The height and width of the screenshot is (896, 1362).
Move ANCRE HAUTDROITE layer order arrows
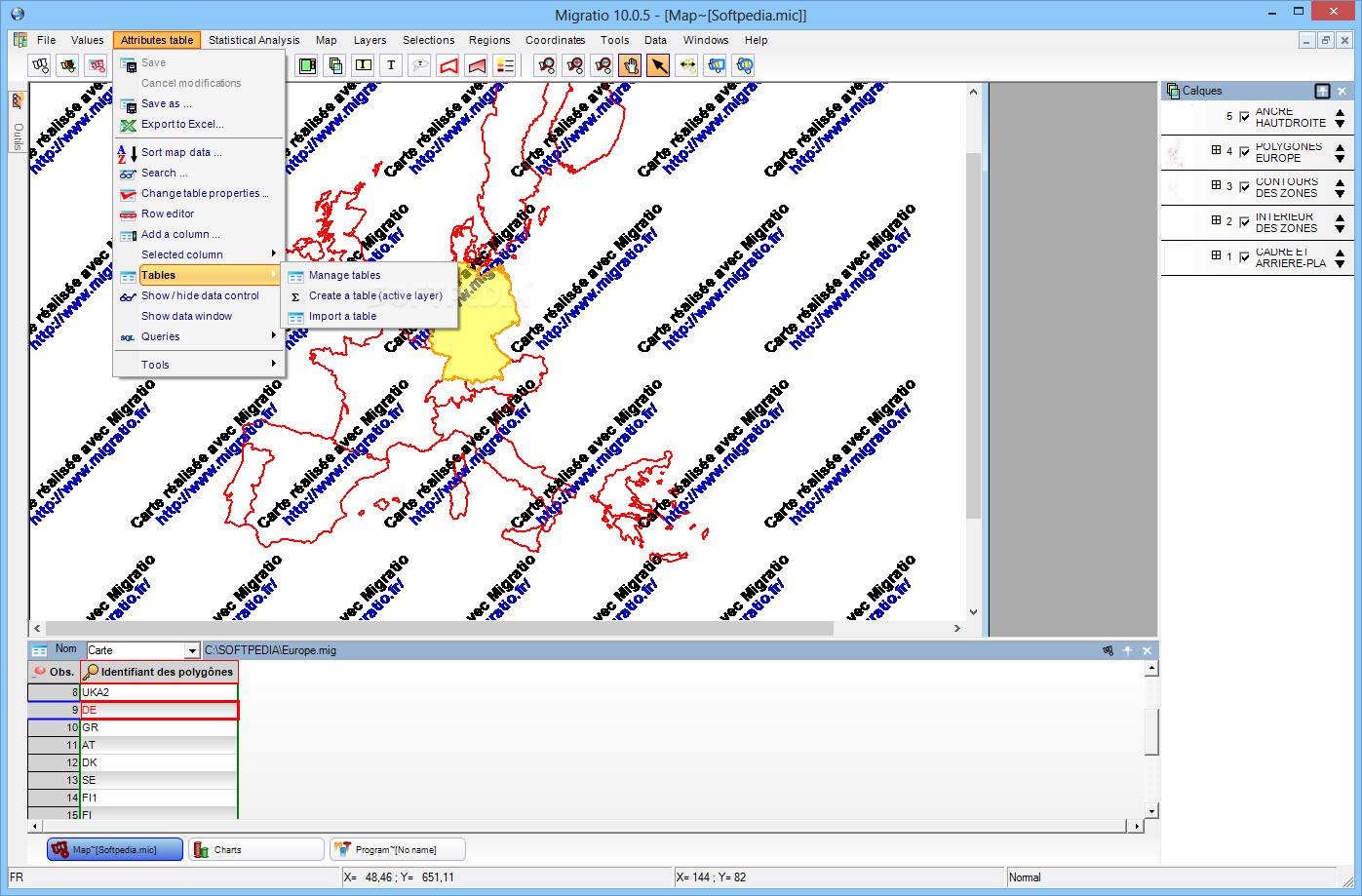point(1340,118)
